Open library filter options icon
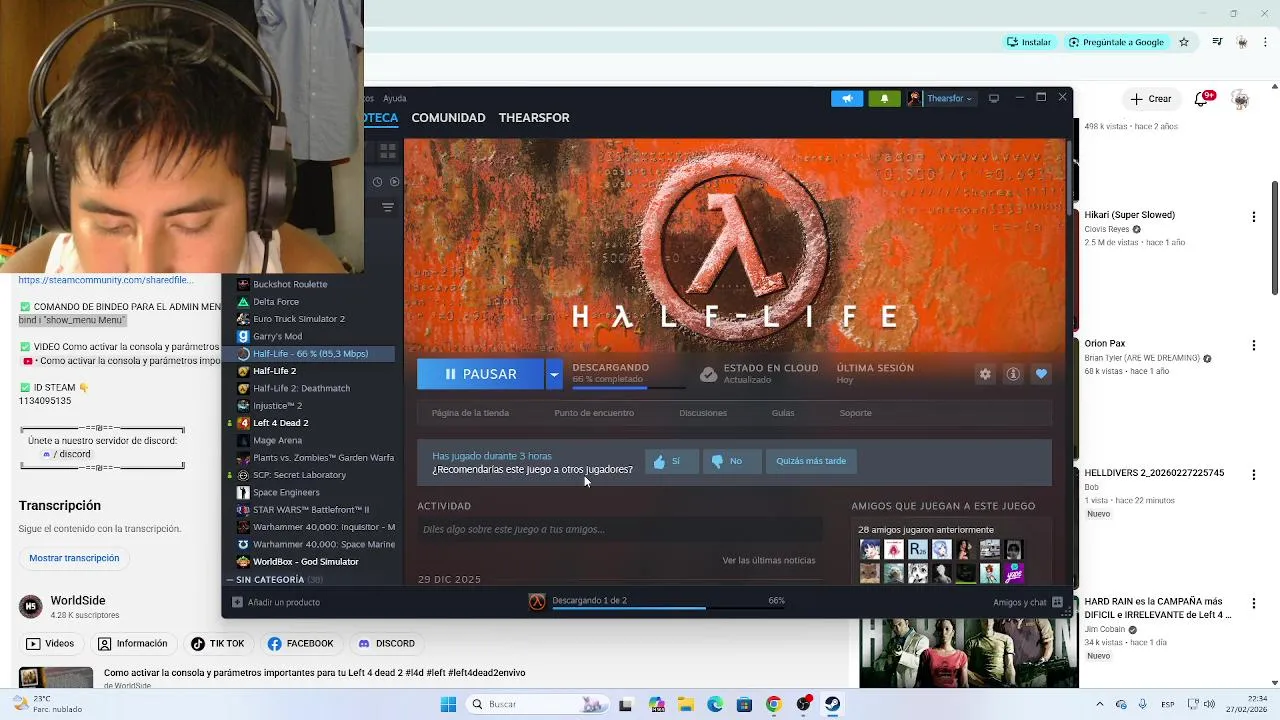1280x720 pixels. click(x=388, y=207)
